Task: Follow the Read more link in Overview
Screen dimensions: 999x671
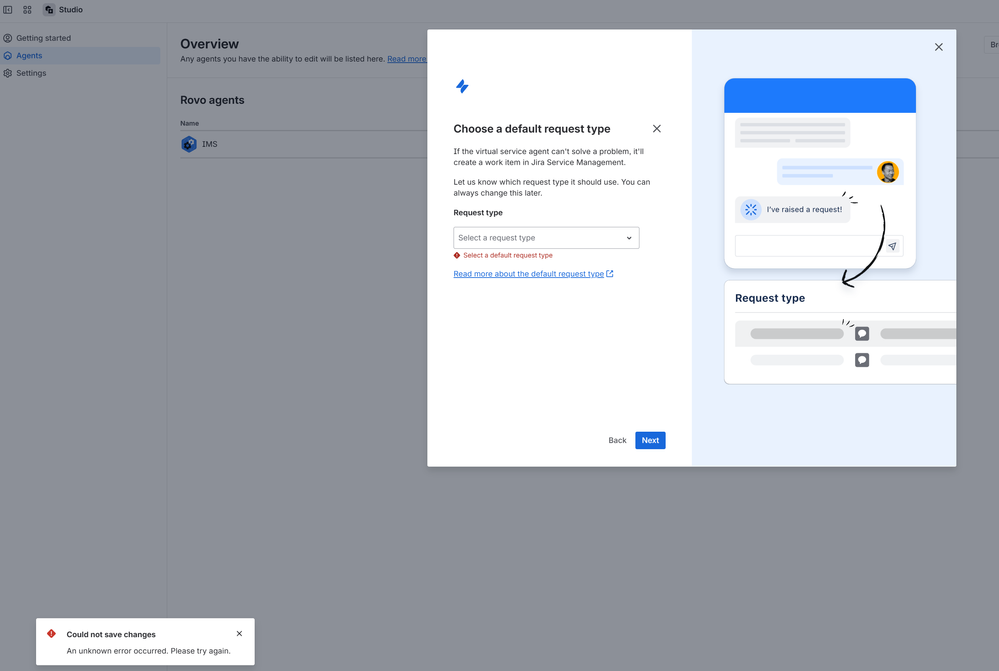Action: click(x=406, y=59)
